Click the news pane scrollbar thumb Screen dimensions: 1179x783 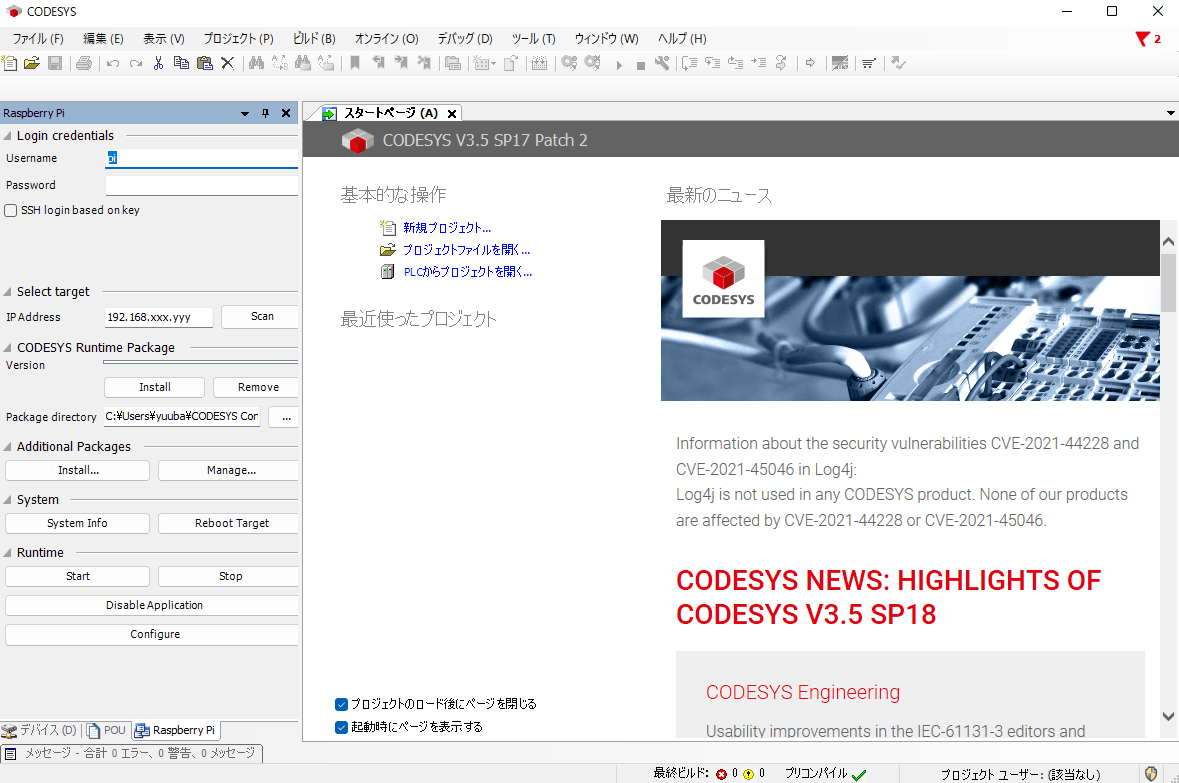point(1168,283)
